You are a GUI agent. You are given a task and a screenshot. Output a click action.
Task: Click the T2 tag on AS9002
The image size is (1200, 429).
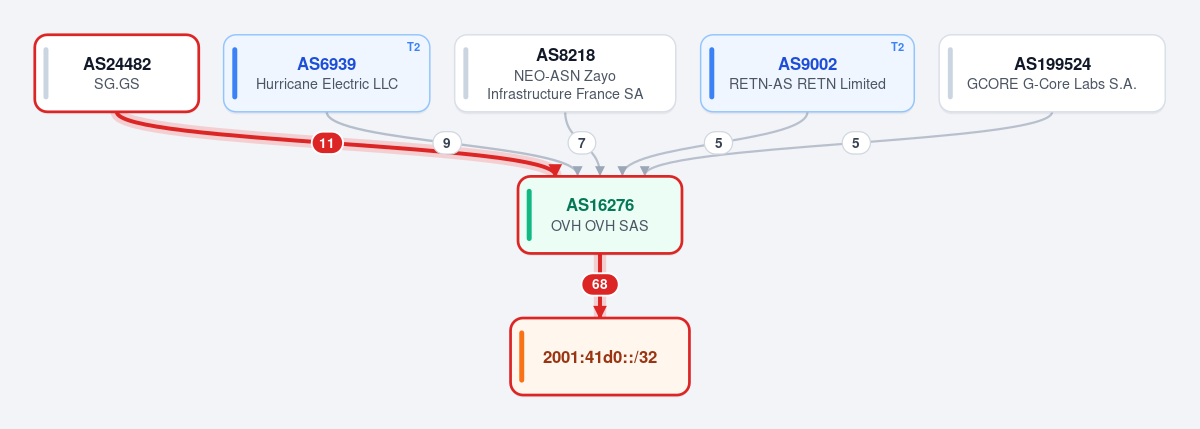pos(897,47)
